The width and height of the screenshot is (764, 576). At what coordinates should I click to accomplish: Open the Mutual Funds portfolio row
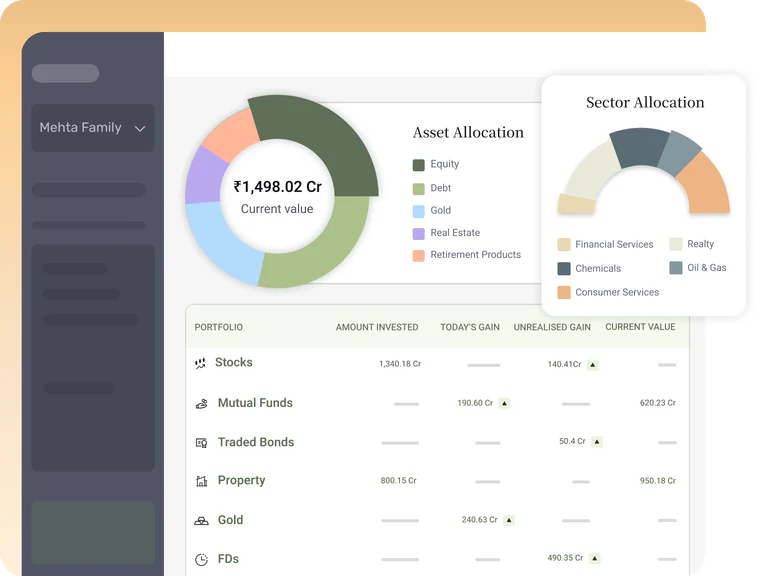(437, 403)
